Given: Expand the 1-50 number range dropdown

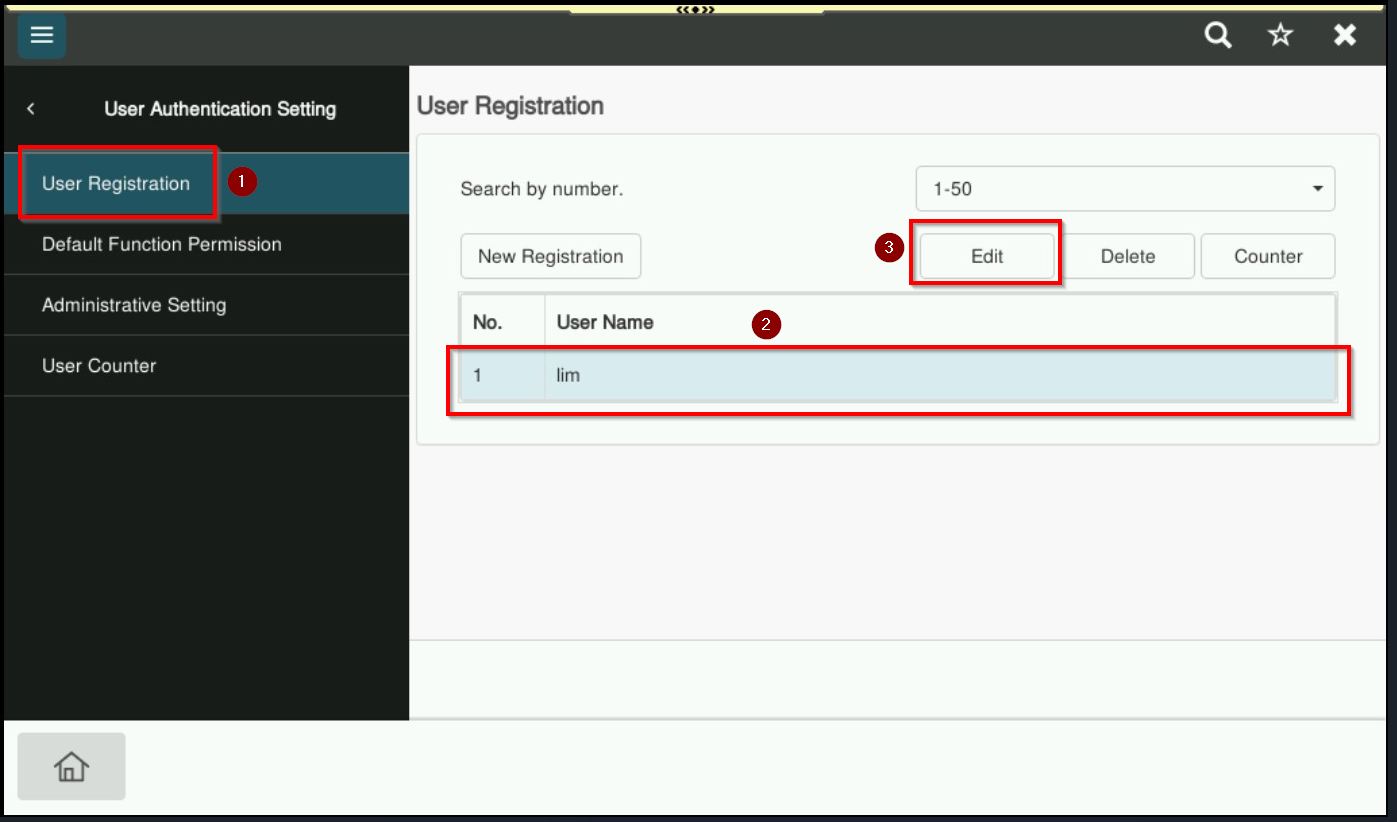Looking at the screenshot, I should click(1125, 189).
